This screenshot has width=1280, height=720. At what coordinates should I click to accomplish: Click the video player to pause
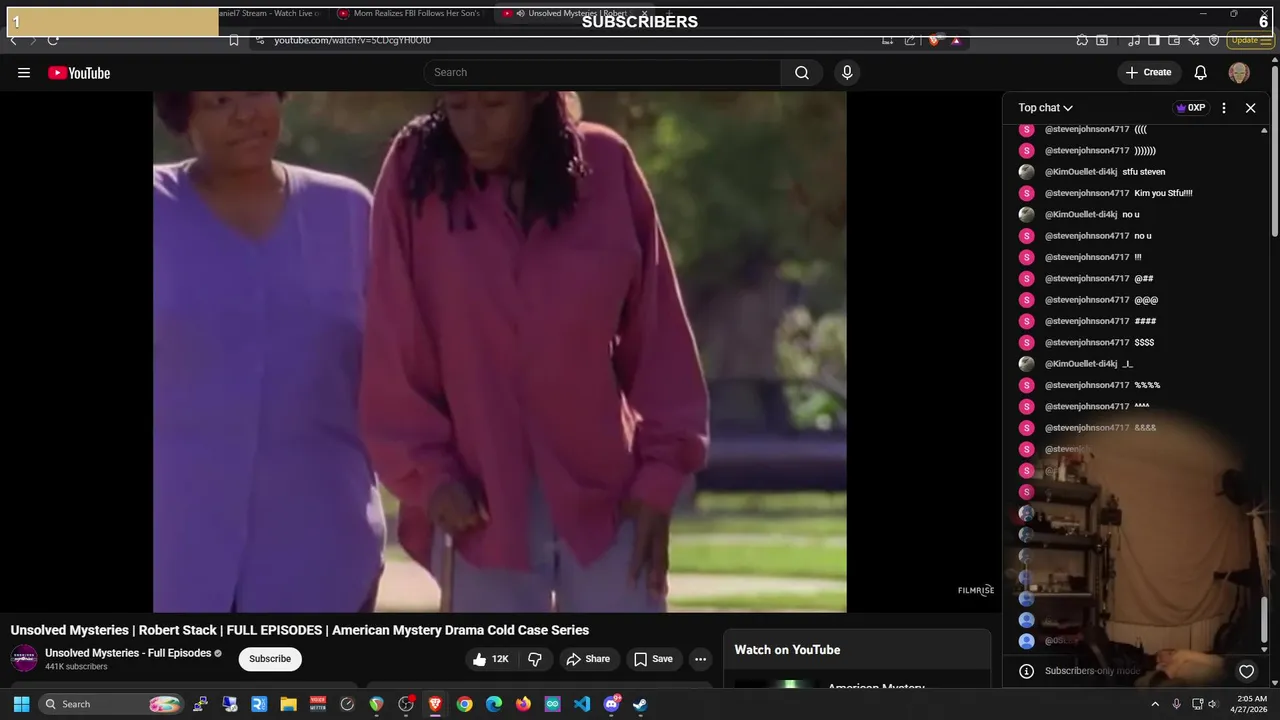point(500,352)
